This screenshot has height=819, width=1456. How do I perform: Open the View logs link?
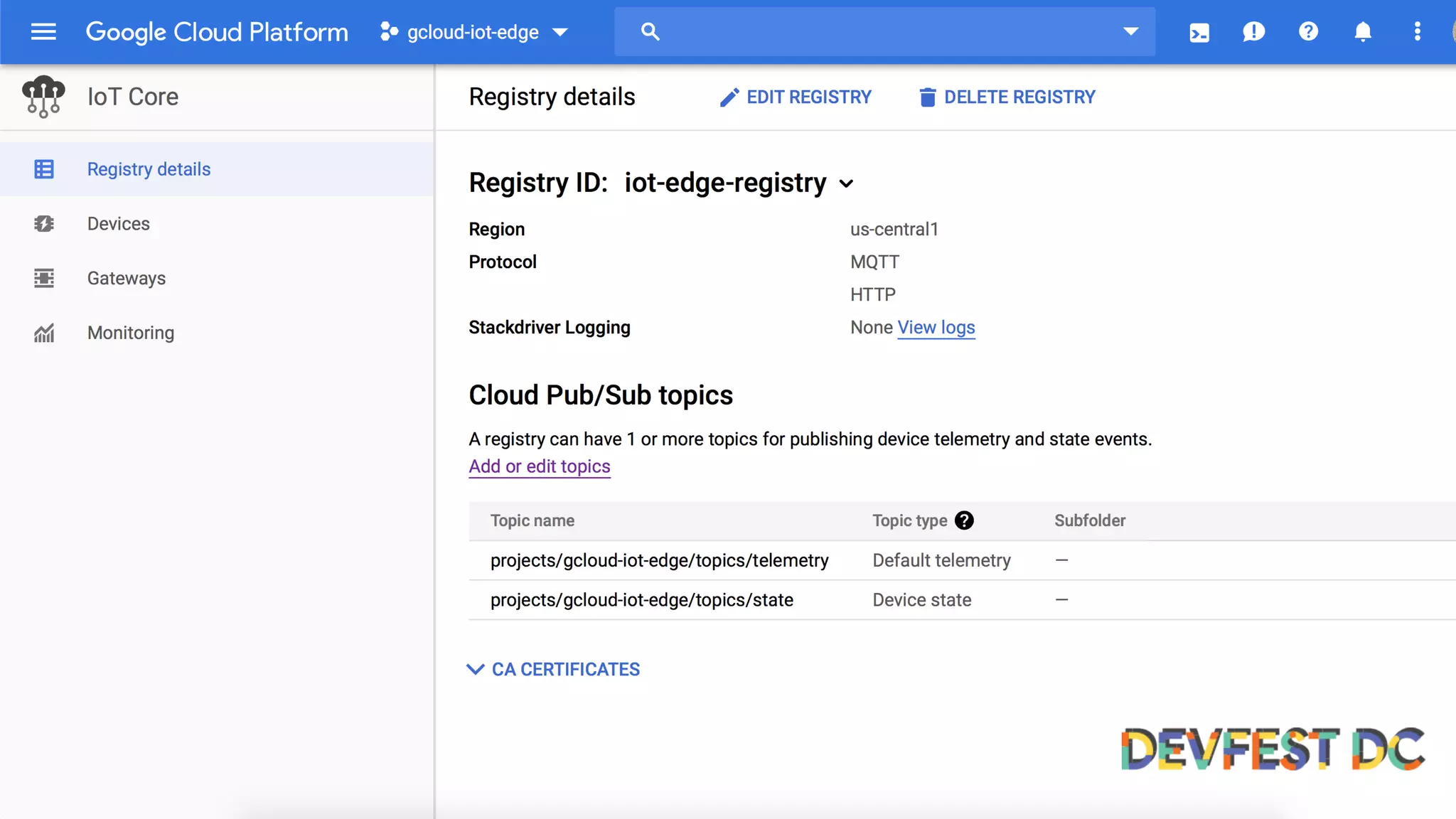[936, 328]
